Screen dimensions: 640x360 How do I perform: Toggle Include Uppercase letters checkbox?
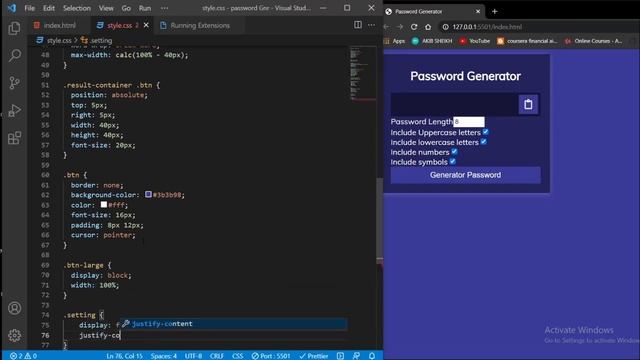pos(485,132)
